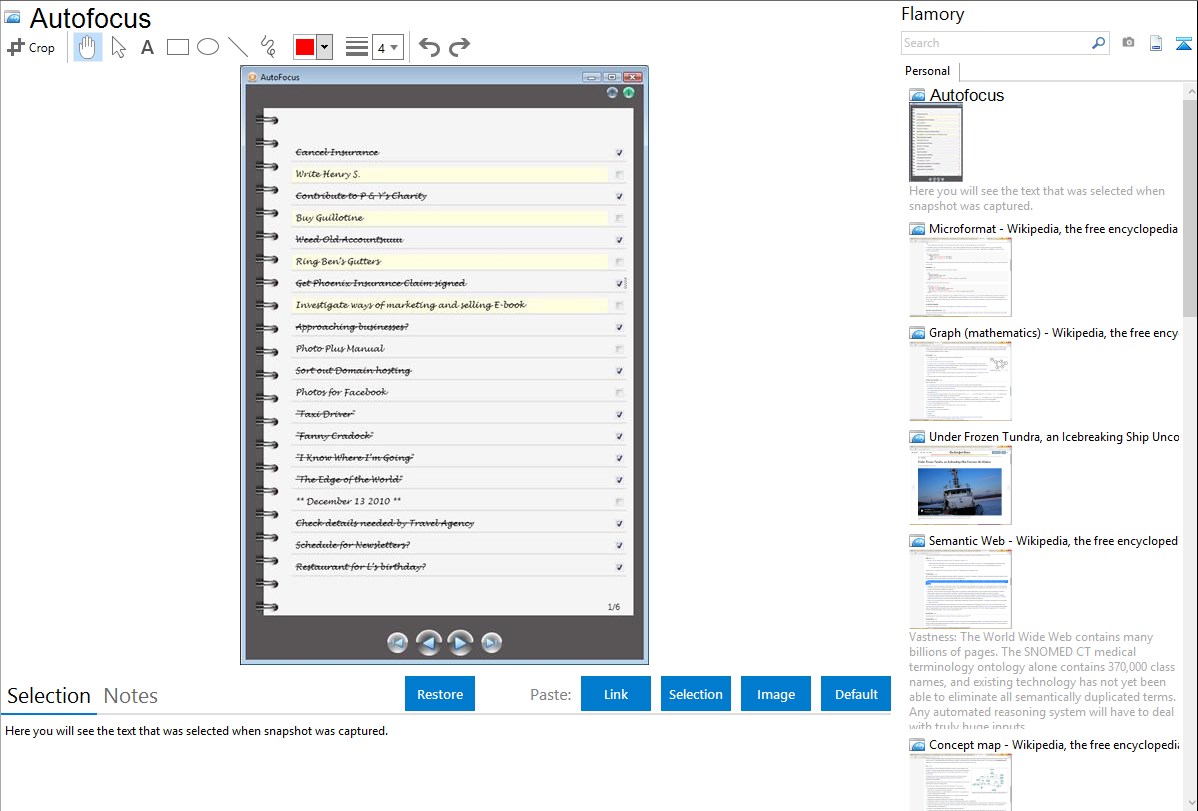Mark Photos for Facebook as done

click(x=619, y=393)
